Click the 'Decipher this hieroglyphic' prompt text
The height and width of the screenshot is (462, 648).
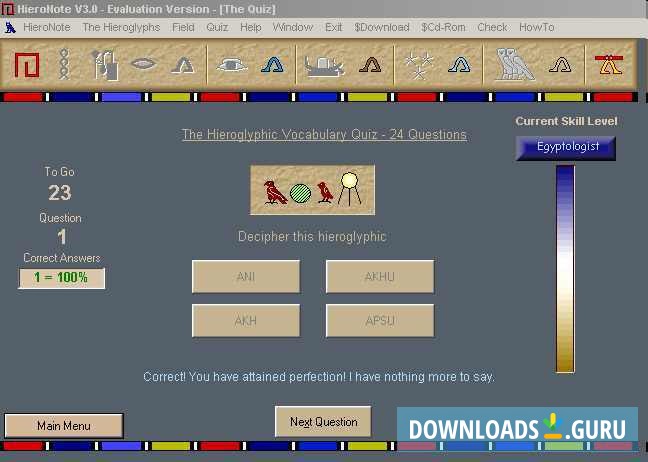point(312,236)
